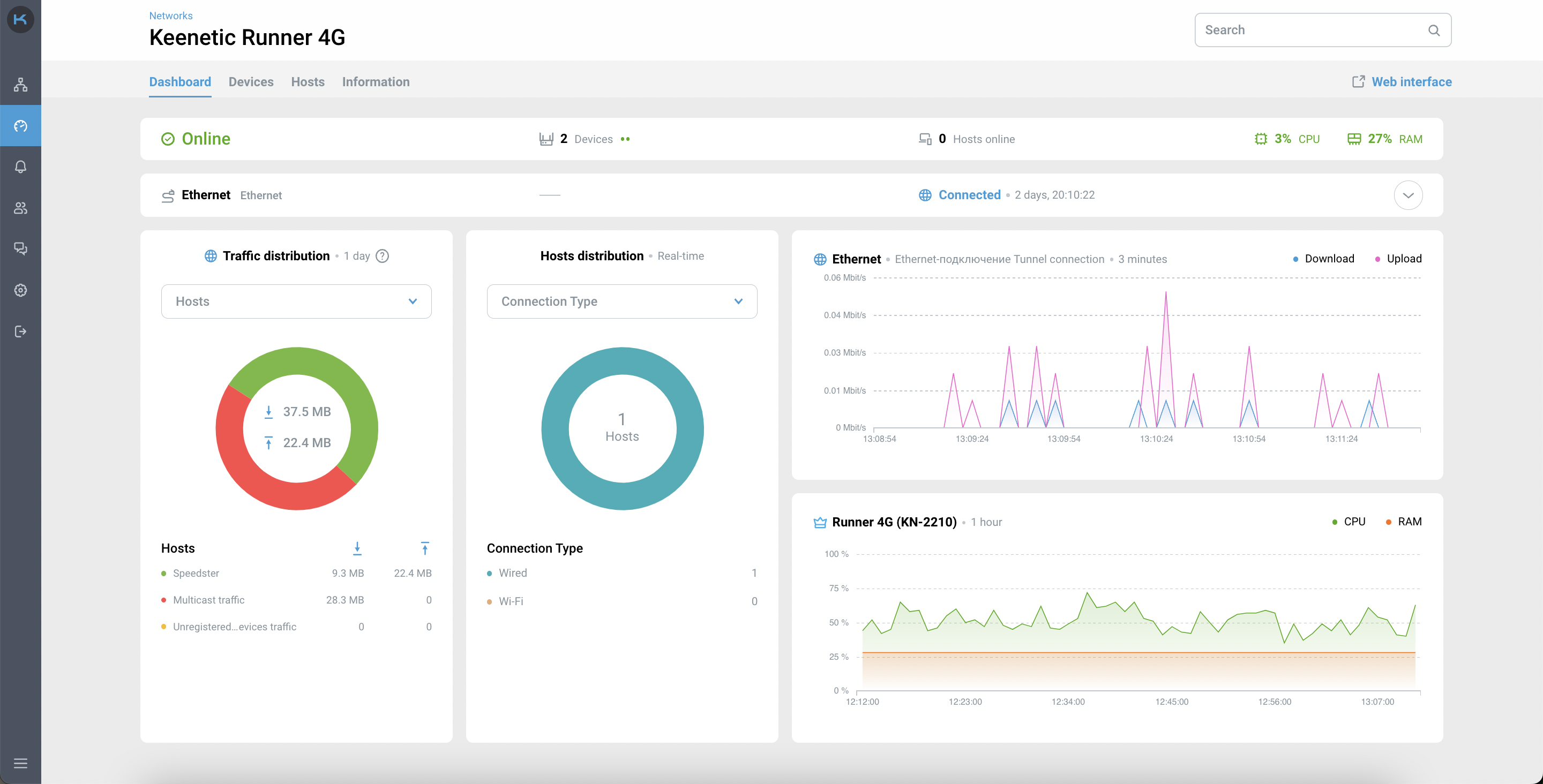
Task: Click the globe icon on Ethernet chart
Action: 820,259
